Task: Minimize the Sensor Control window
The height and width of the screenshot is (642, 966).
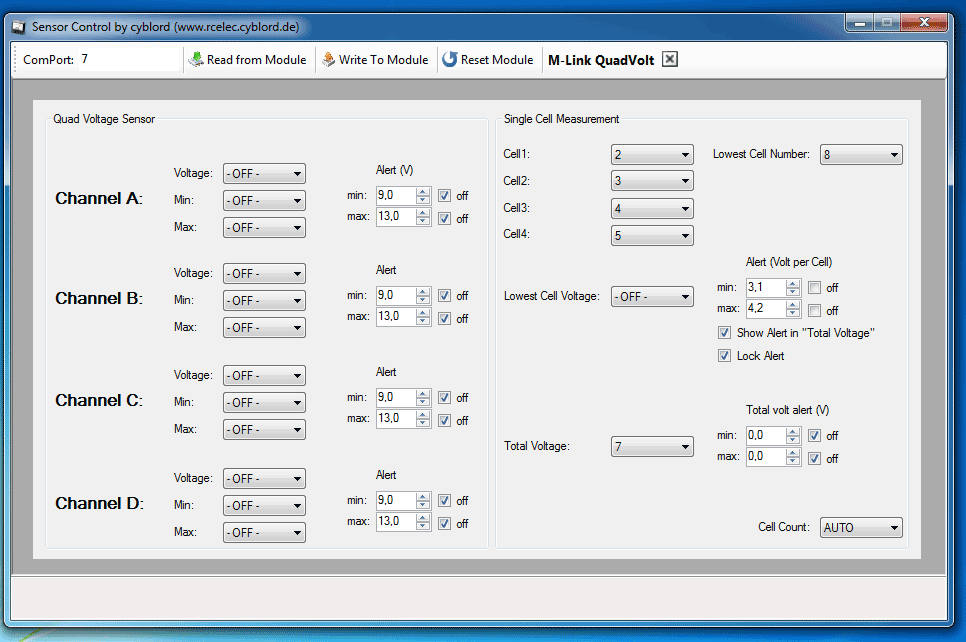Action: click(x=860, y=23)
